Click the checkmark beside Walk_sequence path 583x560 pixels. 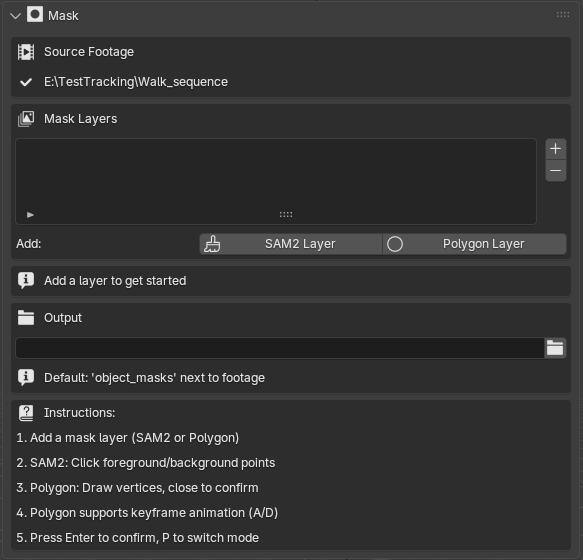point(26,82)
